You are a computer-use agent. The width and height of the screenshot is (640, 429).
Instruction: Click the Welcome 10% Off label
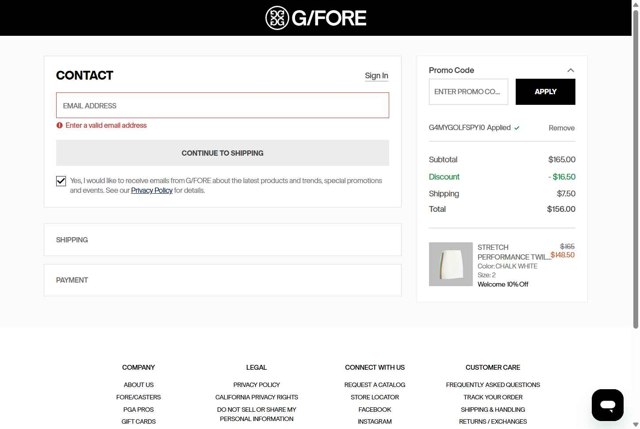[x=503, y=284]
